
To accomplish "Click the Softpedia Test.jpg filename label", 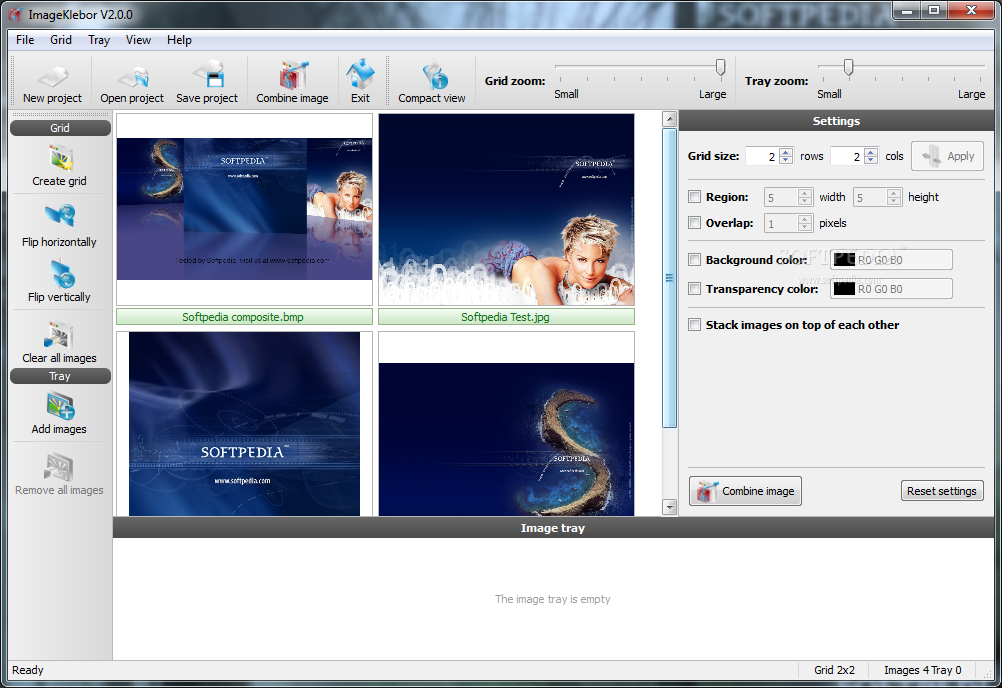I will (506, 317).
